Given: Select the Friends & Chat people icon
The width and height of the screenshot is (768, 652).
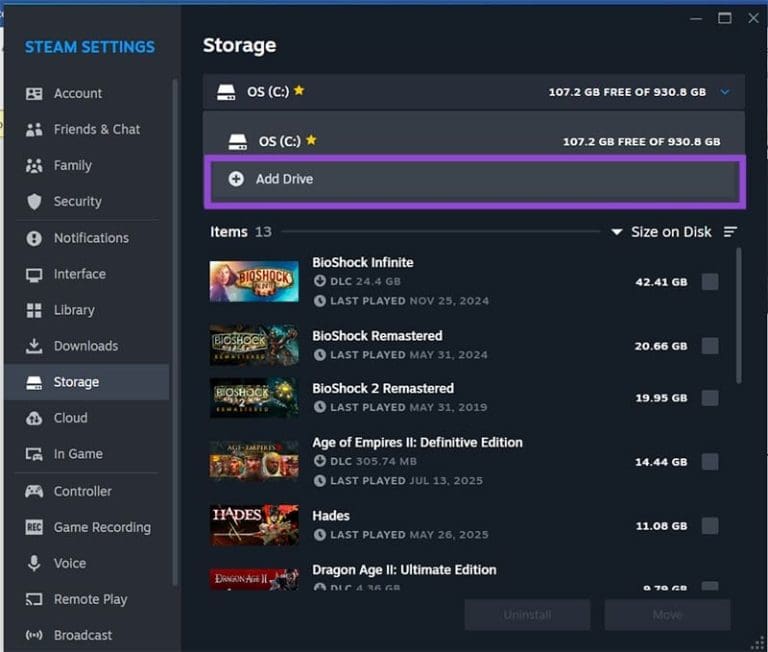Looking at the screenshot, I should point(34,129).
